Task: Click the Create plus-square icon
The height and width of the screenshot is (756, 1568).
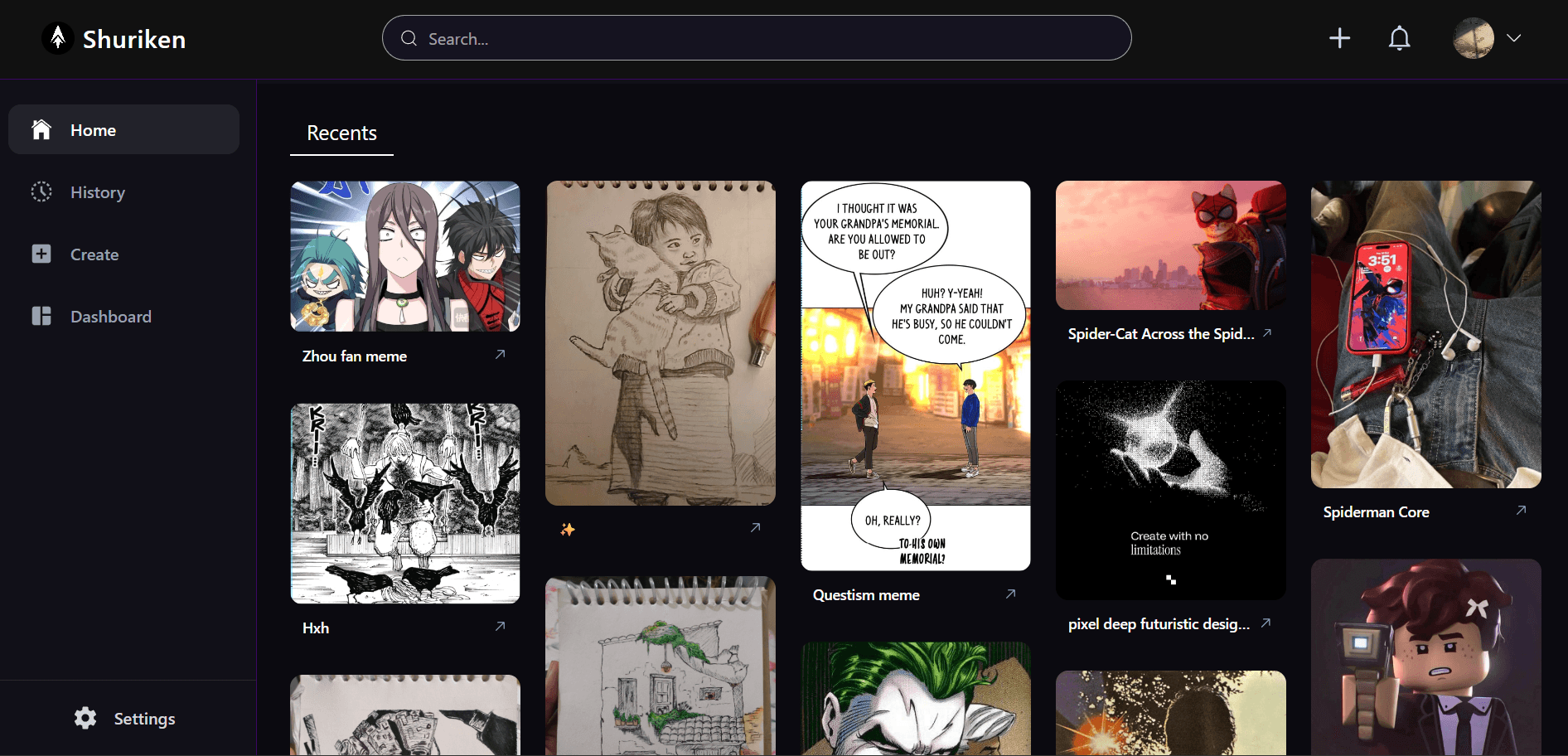Action: tap(41, 254)
